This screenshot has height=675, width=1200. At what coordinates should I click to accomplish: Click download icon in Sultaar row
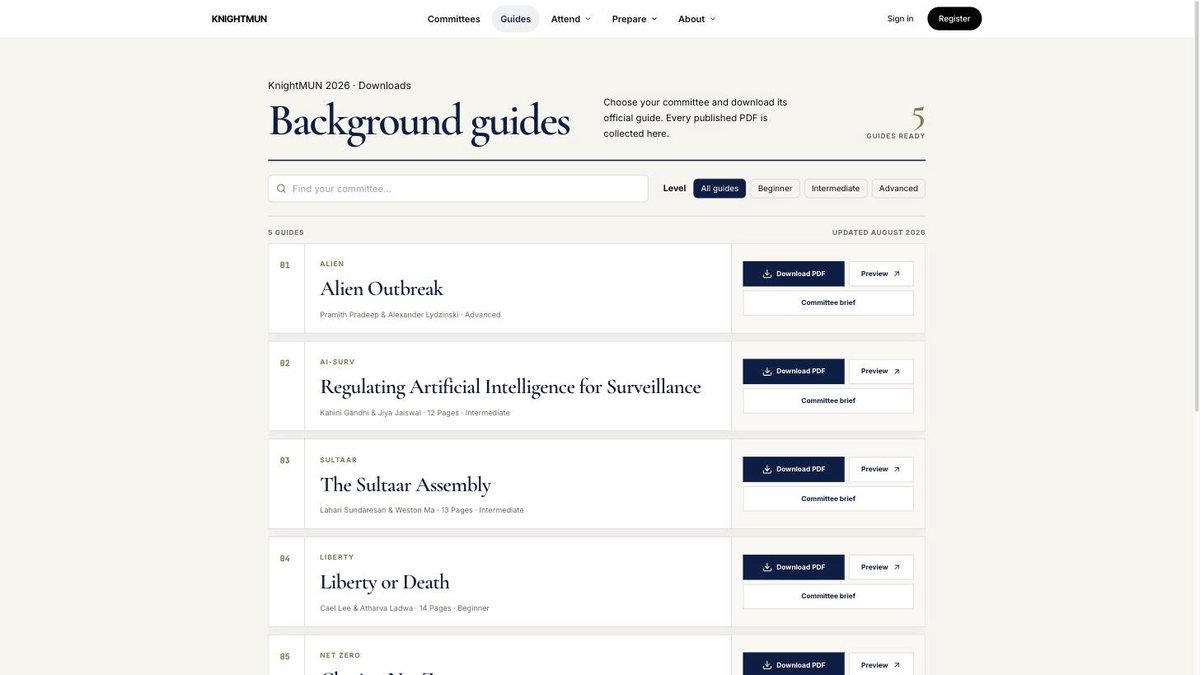[767, 469]
